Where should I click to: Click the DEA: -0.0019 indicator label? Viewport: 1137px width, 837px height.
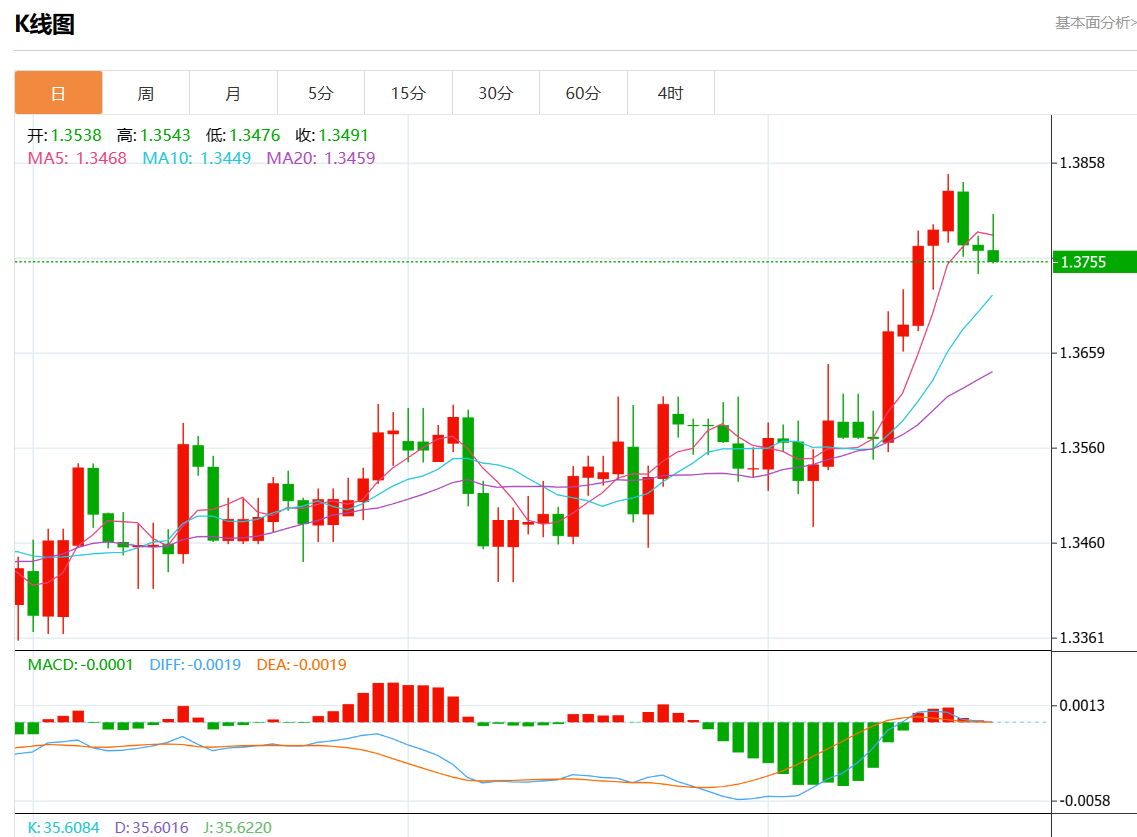302,664
